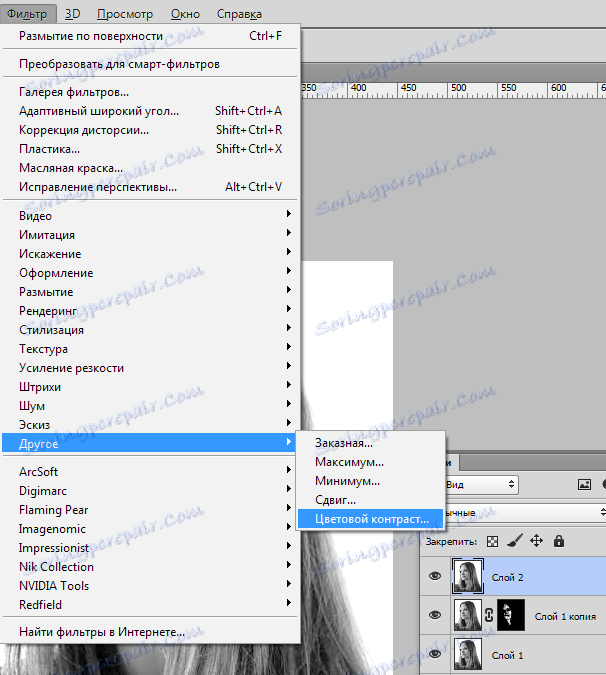This screenshot has height=675, width=606.
Task: Open the Nik Collection submenu
Action: tap(149, 567)
